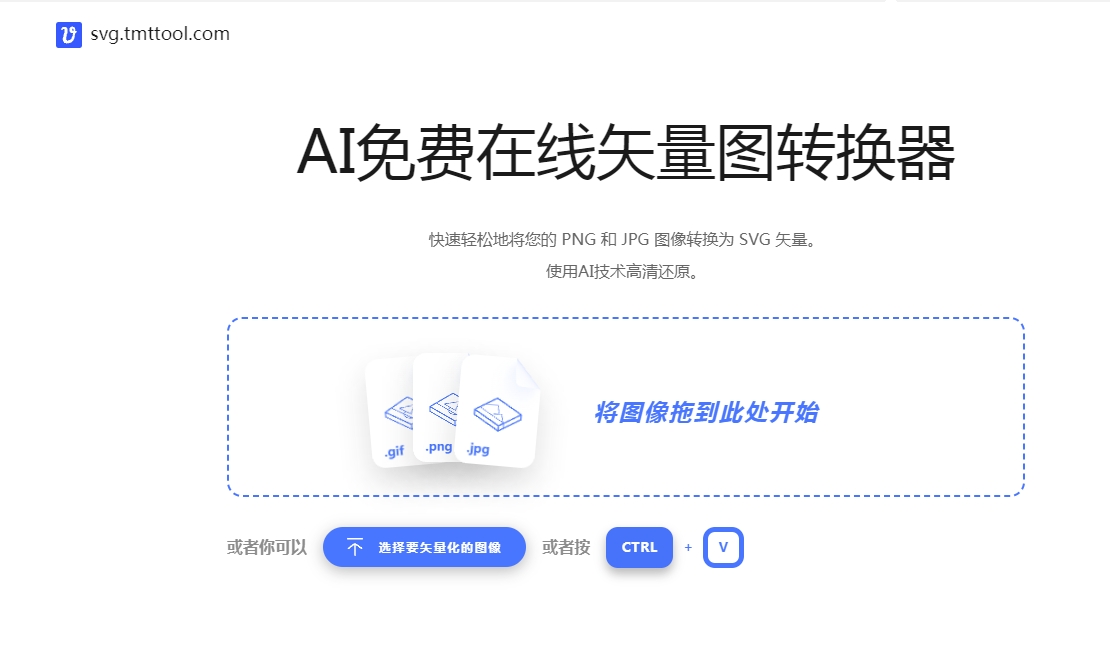This screenshot has width=1110, height=671.
Task: Click the 使用AI技术高清还原 subtitle
Action: [621, 271]
